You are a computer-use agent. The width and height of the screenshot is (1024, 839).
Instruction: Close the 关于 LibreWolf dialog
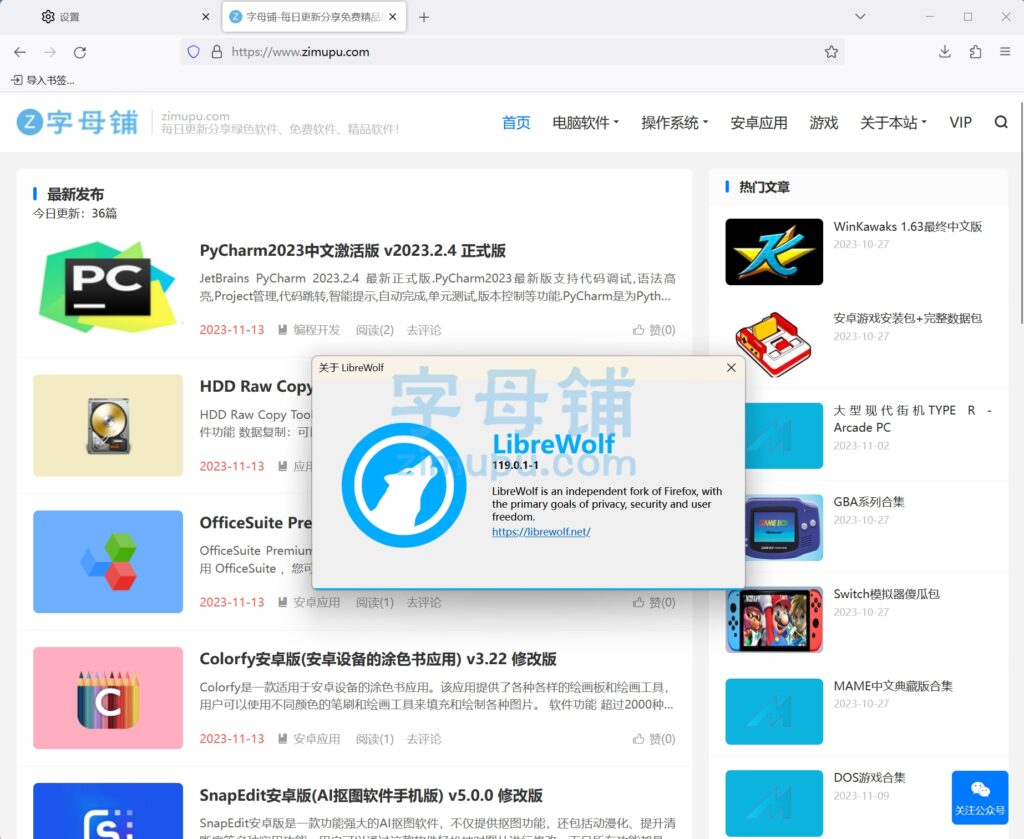[x=731, y=368]
